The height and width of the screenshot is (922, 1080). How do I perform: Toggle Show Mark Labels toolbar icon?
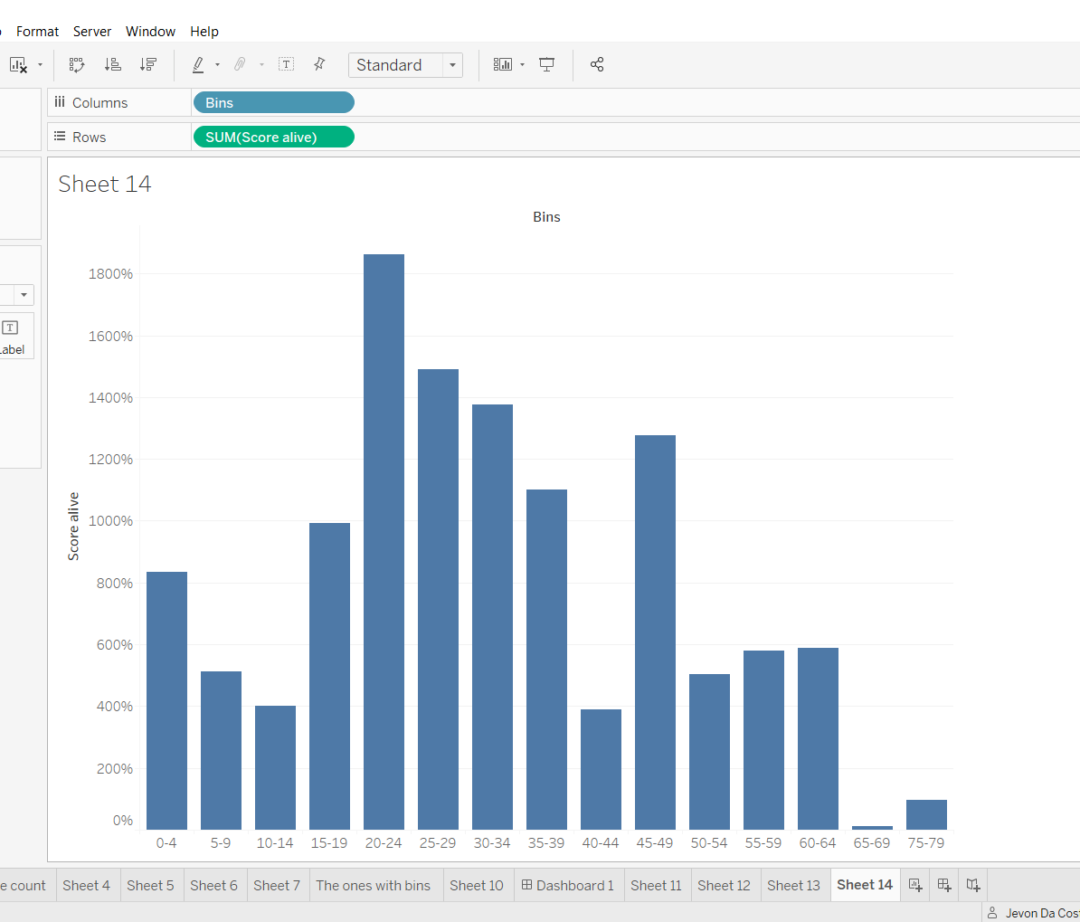(286, 65)
